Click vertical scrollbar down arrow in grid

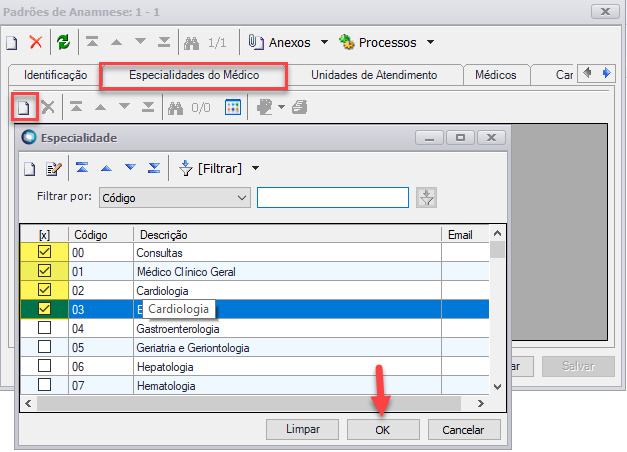click(x=497, y=387)
